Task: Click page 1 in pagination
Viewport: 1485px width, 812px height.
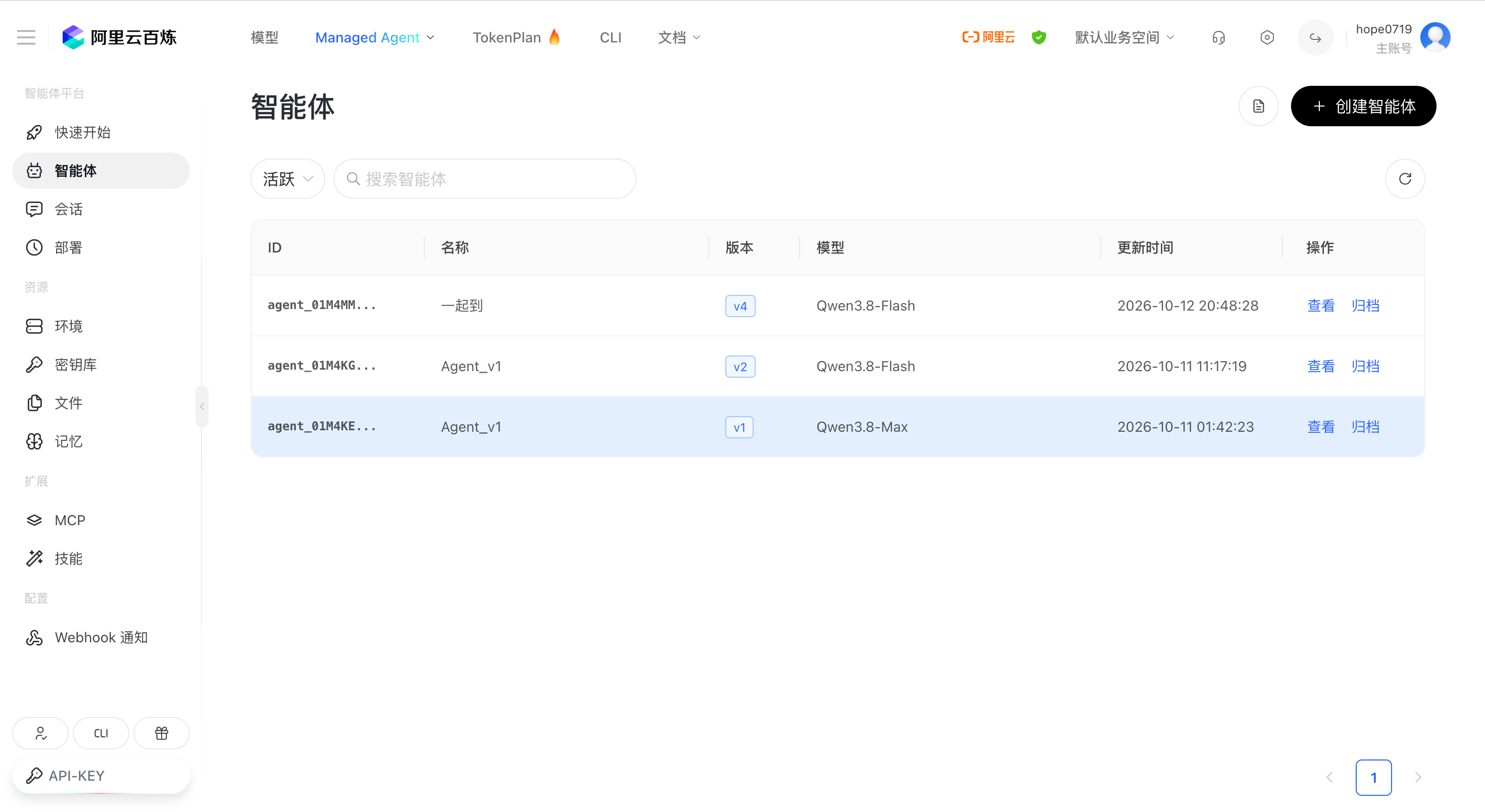Action: 1374,778
